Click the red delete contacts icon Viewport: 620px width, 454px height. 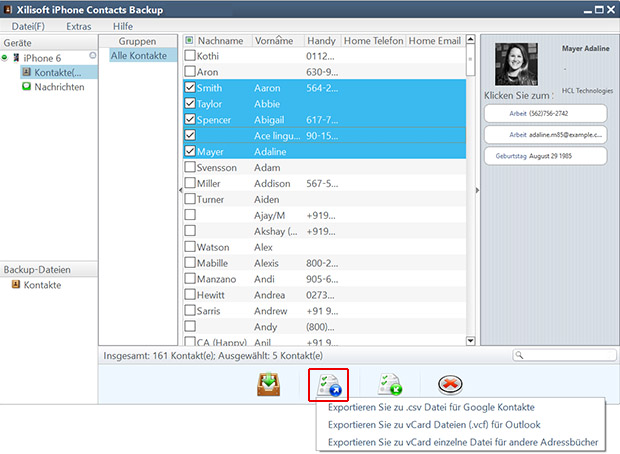pyautogui.click(x=450, y=384)
